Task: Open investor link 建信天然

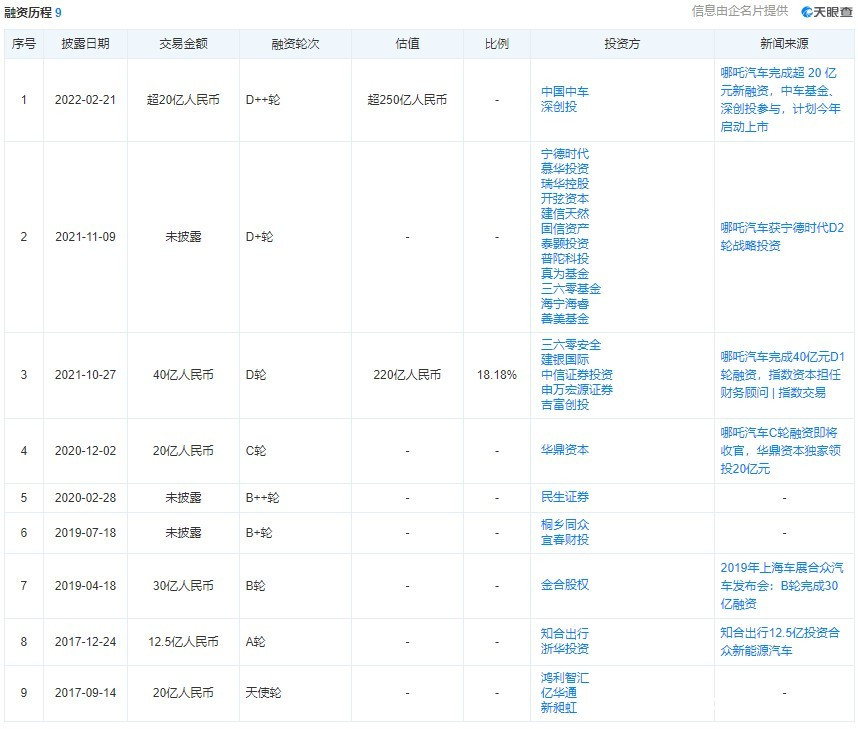Action: pyautogui.click(x=565, y=214)
